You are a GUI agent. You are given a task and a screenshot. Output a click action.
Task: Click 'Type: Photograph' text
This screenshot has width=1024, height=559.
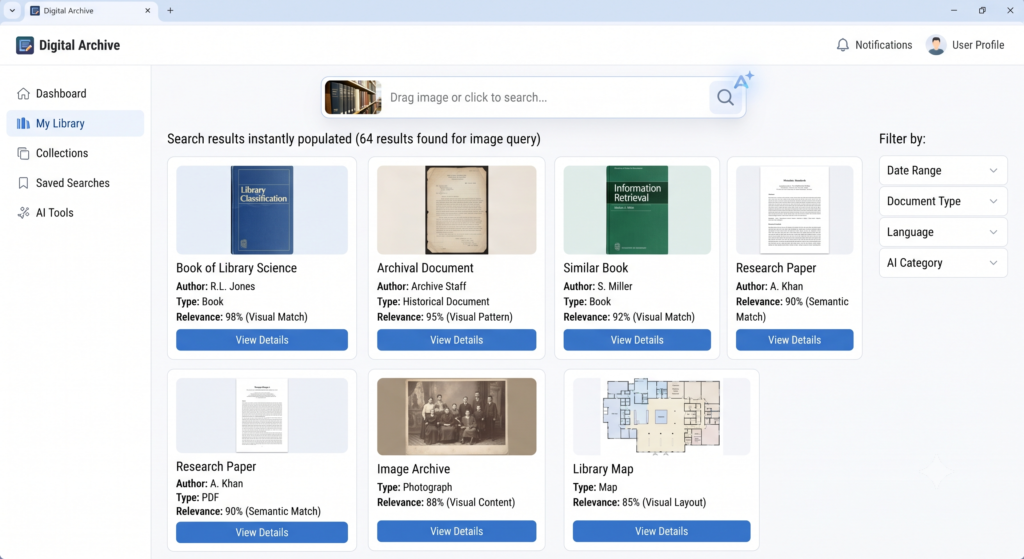(x=415, y=487)
